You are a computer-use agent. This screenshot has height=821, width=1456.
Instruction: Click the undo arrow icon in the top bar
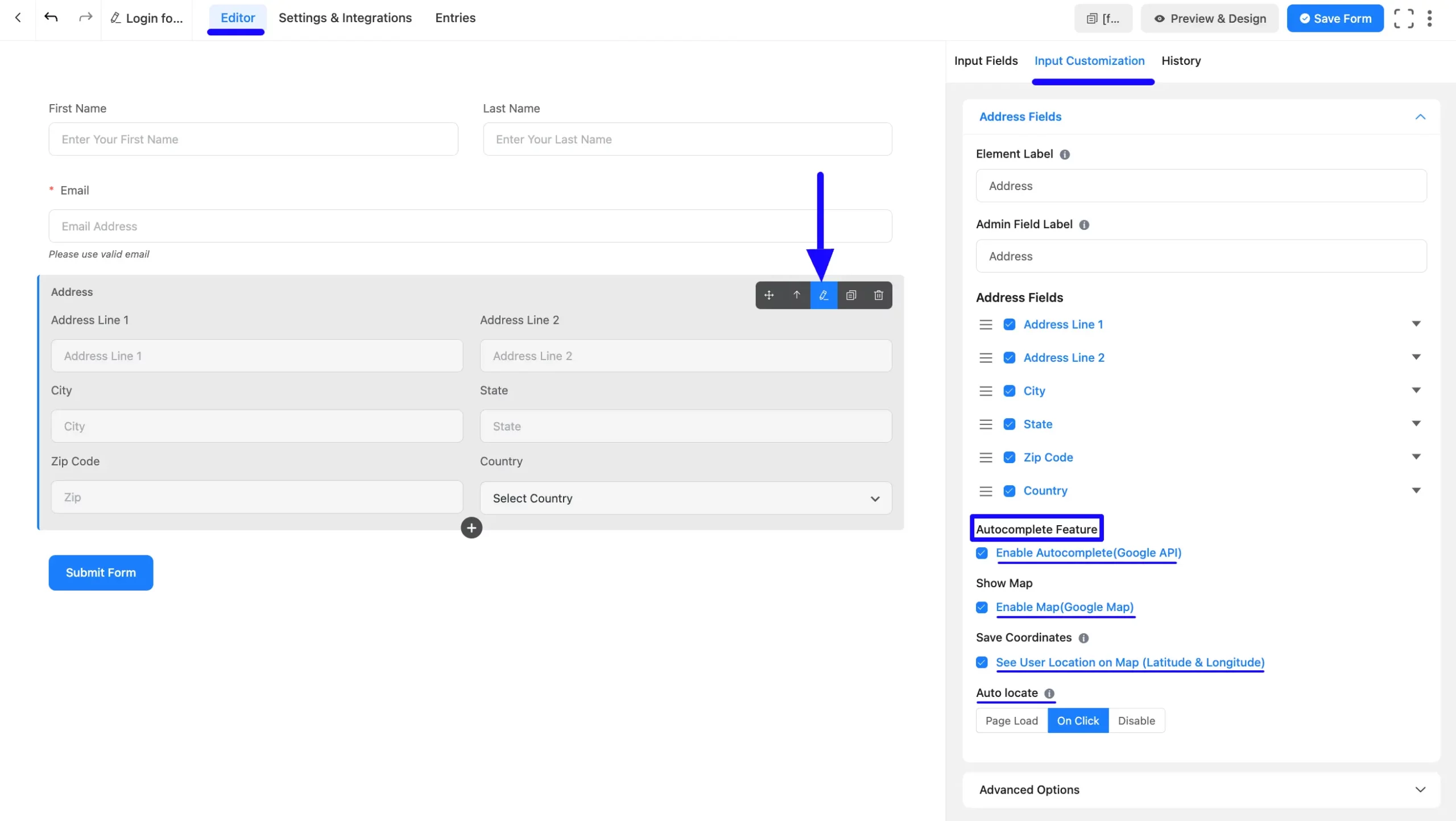click(x=51, y=18)
